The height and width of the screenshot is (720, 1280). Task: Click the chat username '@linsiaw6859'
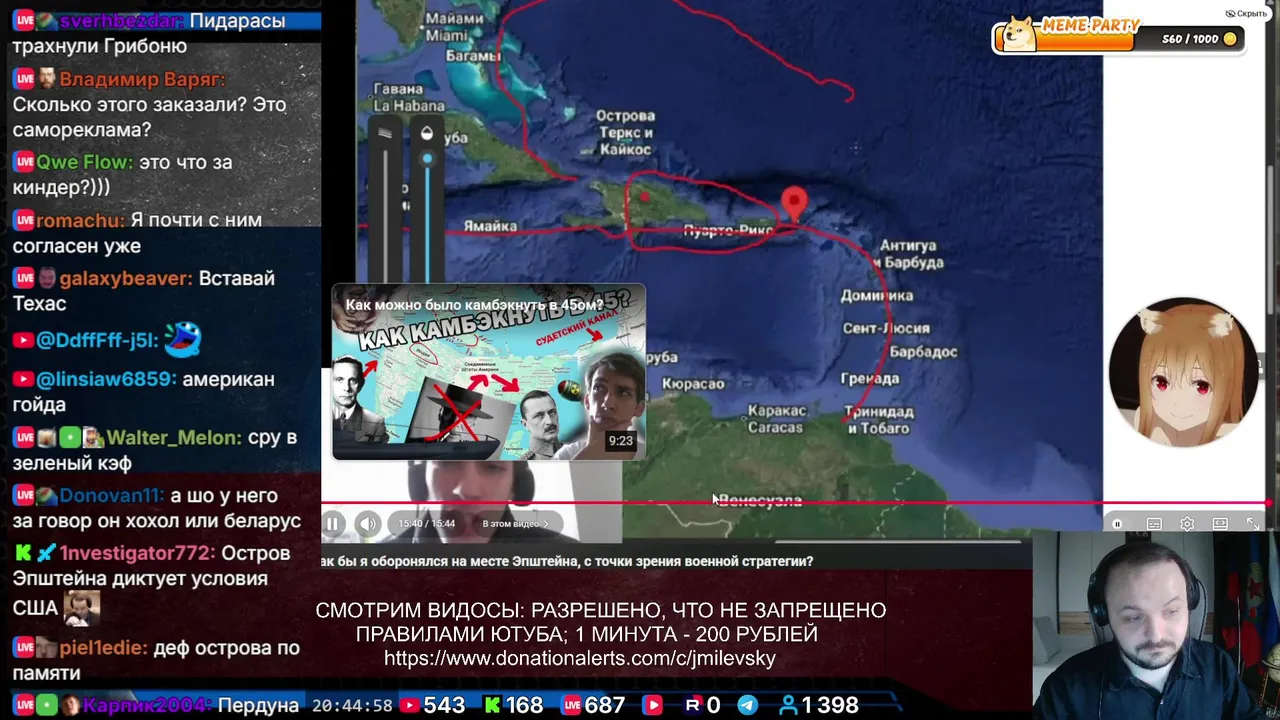(x=105, y=379)
